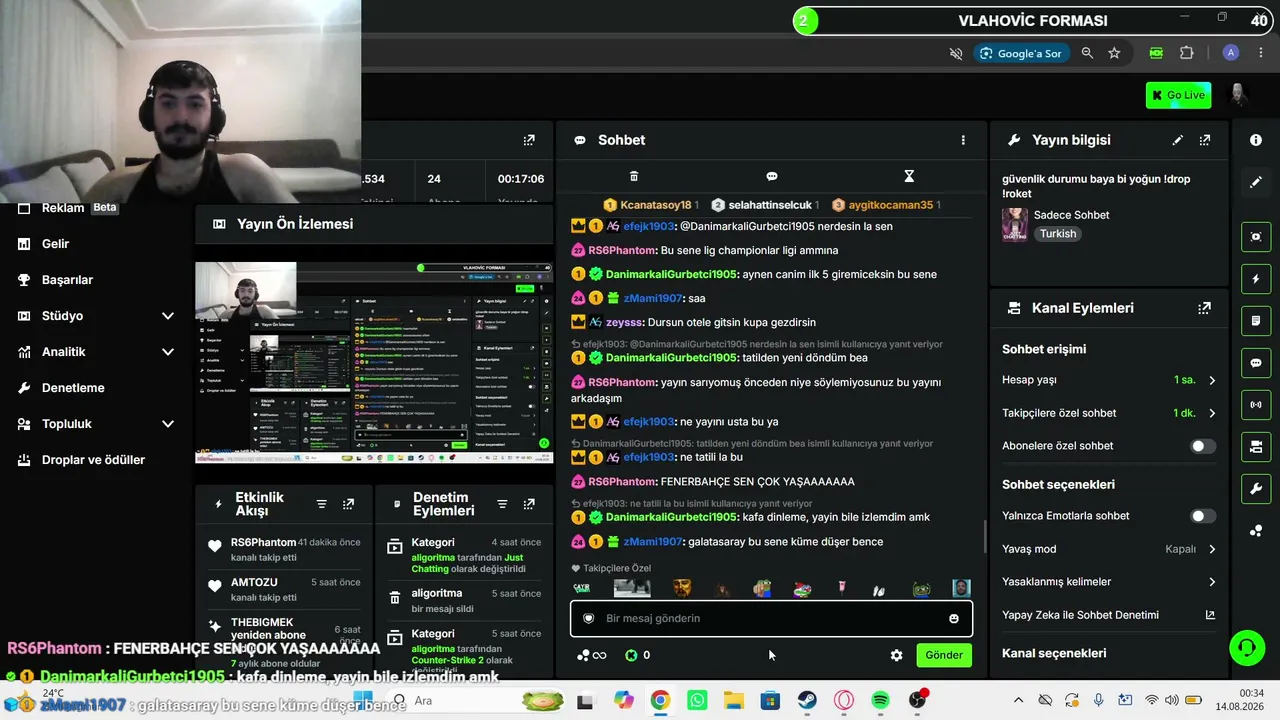Click the hourglass icon in chat toolbar
This screenshot has width=1280, height=720.
click(x=909, y=177)
